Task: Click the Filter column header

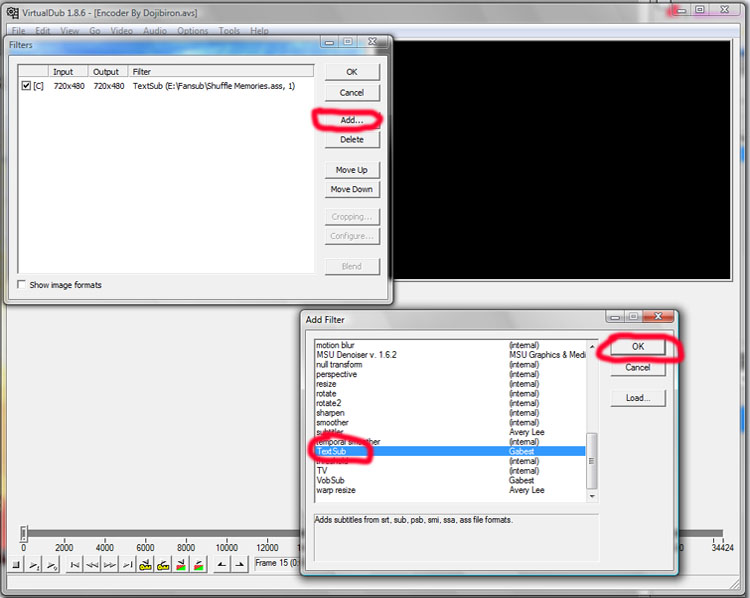Action: [221, 72]
